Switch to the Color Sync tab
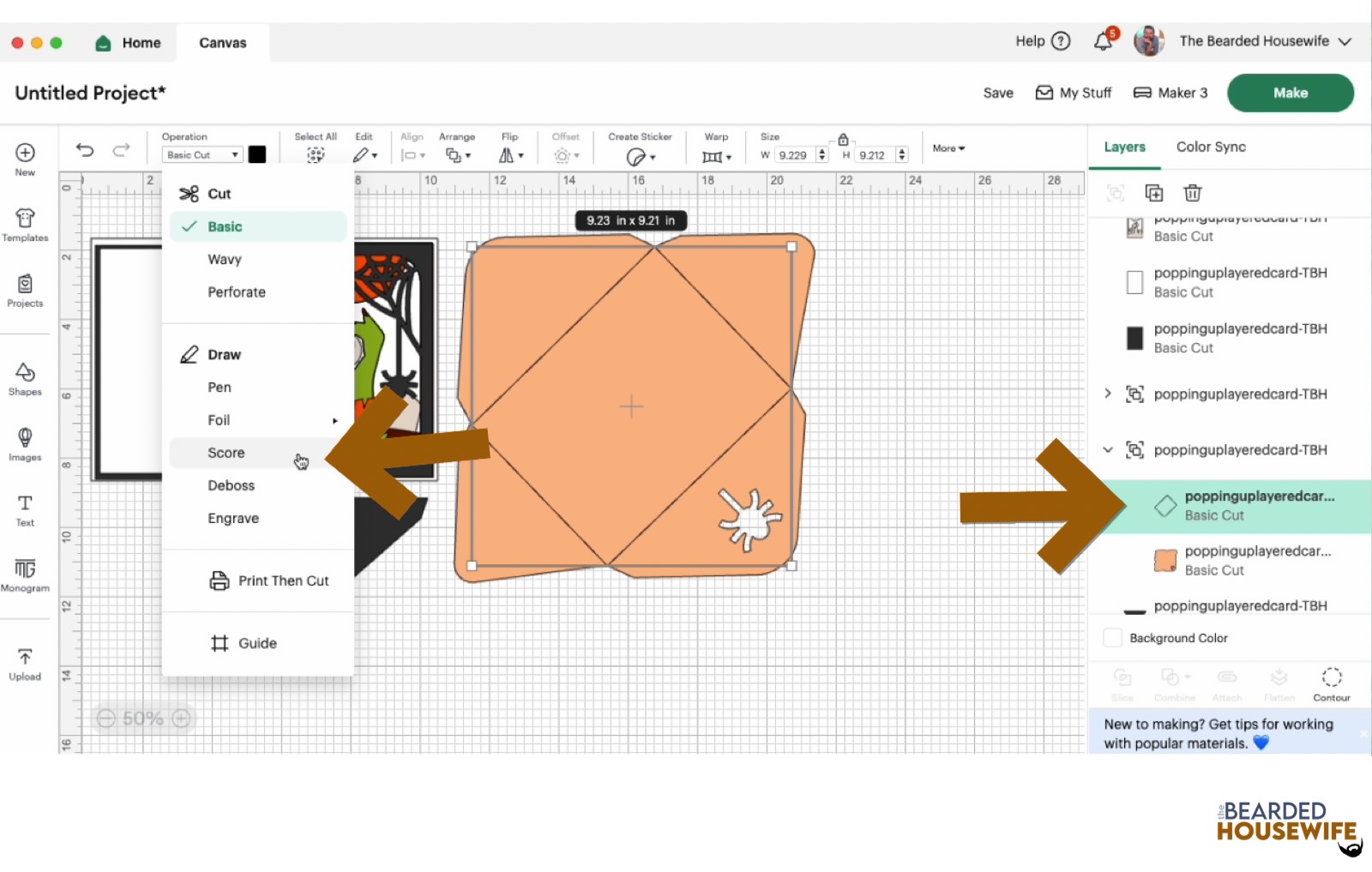 tap(1210, 147)
